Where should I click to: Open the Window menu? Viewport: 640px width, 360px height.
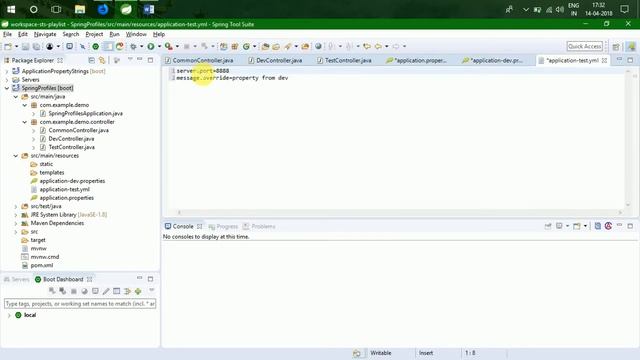136,34
